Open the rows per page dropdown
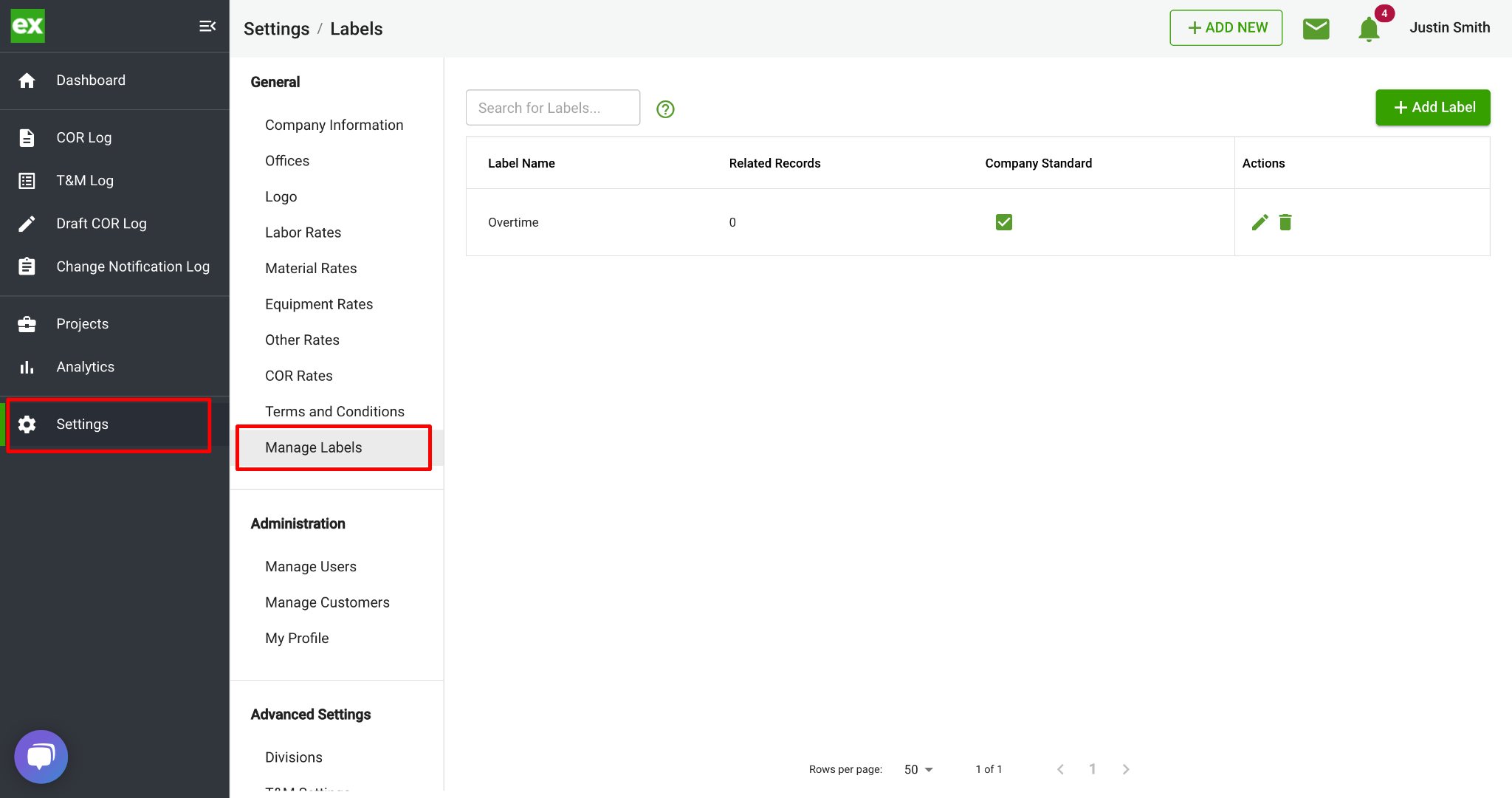The image size is (1512, 798). (918, 769)
